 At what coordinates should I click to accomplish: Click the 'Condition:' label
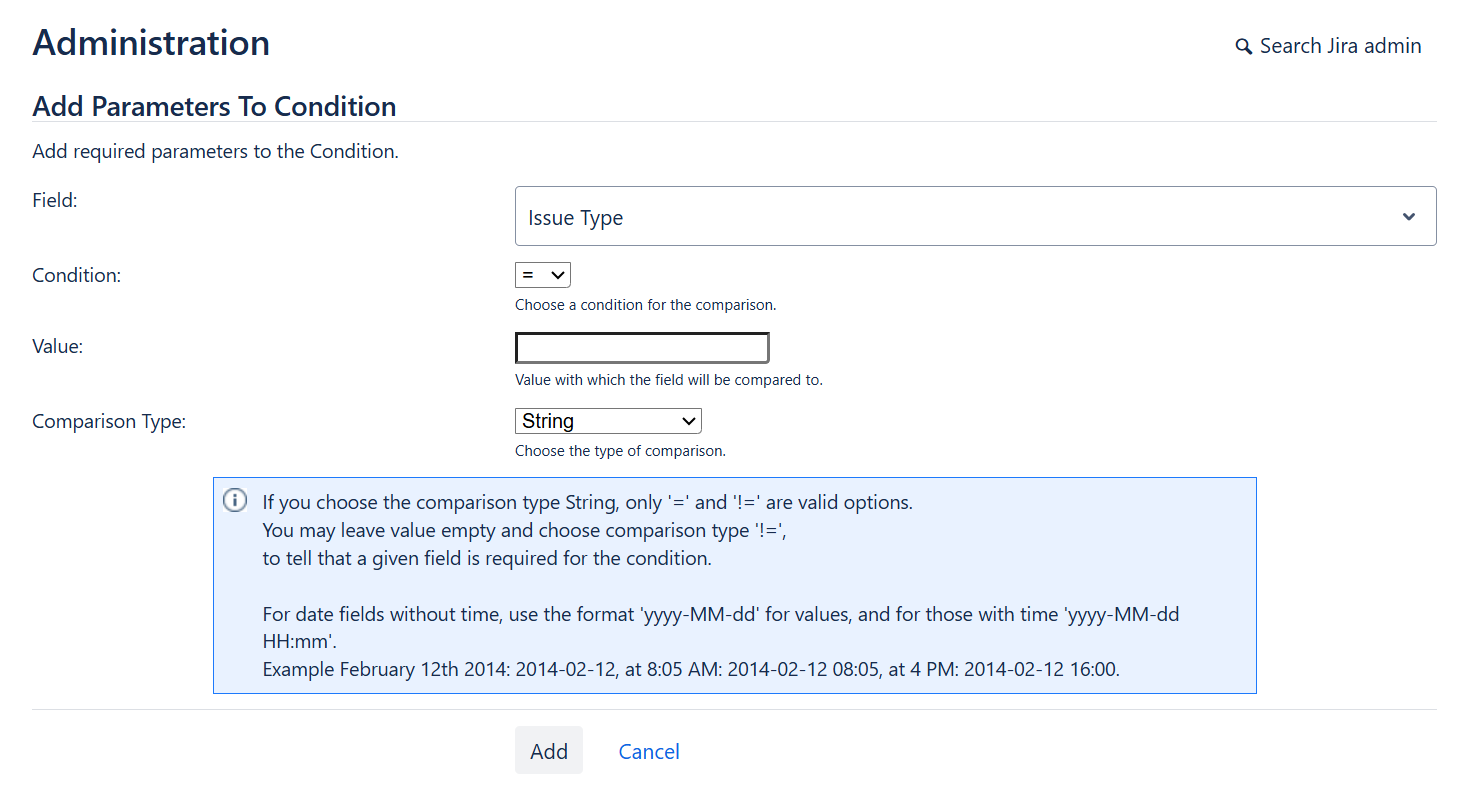76,275
